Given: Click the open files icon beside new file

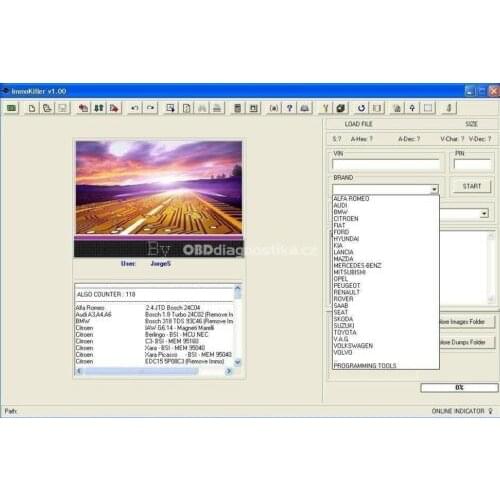Looking at the screenshot, I should tap(47, 108).
